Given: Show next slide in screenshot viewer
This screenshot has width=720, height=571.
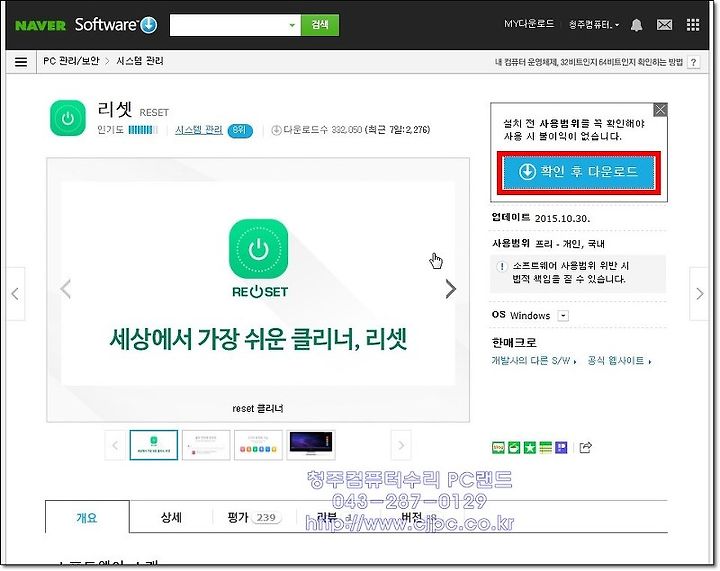Looking at the screenshot, I should click(450, 289).
